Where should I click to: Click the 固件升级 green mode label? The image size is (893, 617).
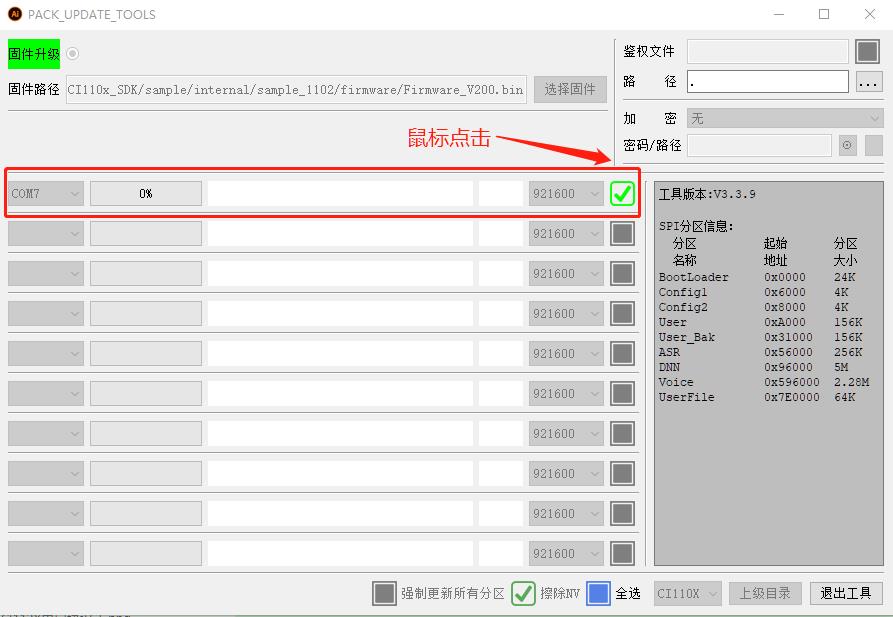click(x=34, y=54)
